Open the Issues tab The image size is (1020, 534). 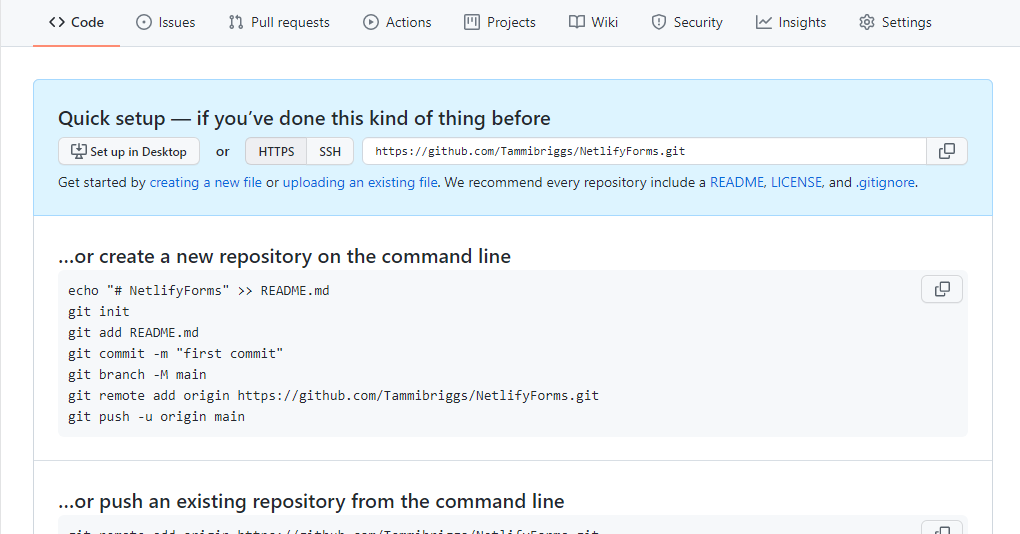click(x=165, y=22)
